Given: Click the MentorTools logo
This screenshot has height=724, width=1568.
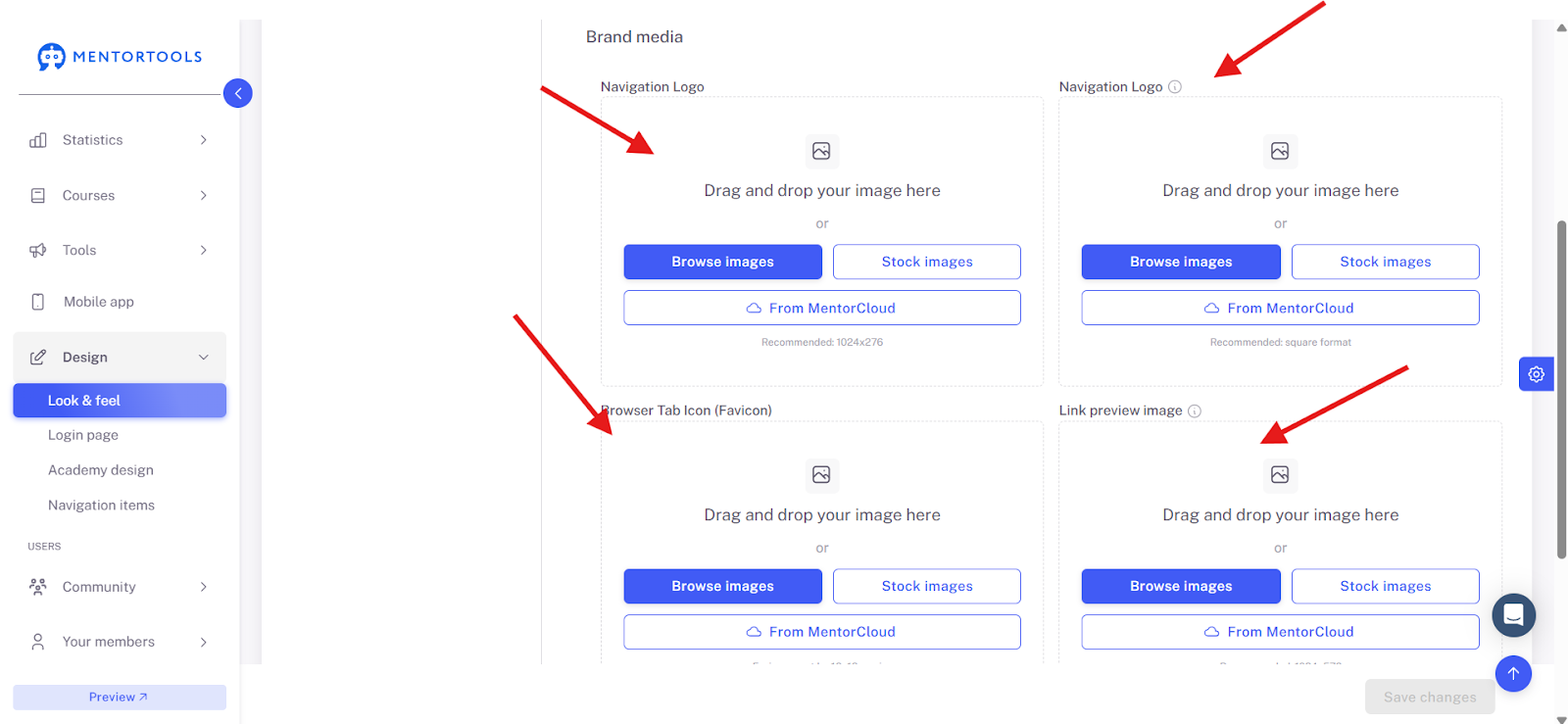Looking at the screenshot, I should pyautogui.click(x=120, y=57).
